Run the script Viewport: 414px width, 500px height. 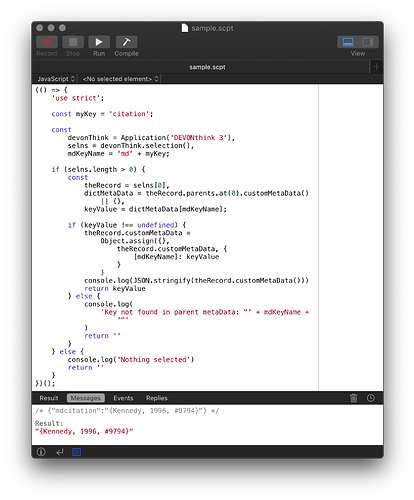(x=99, y=42)
